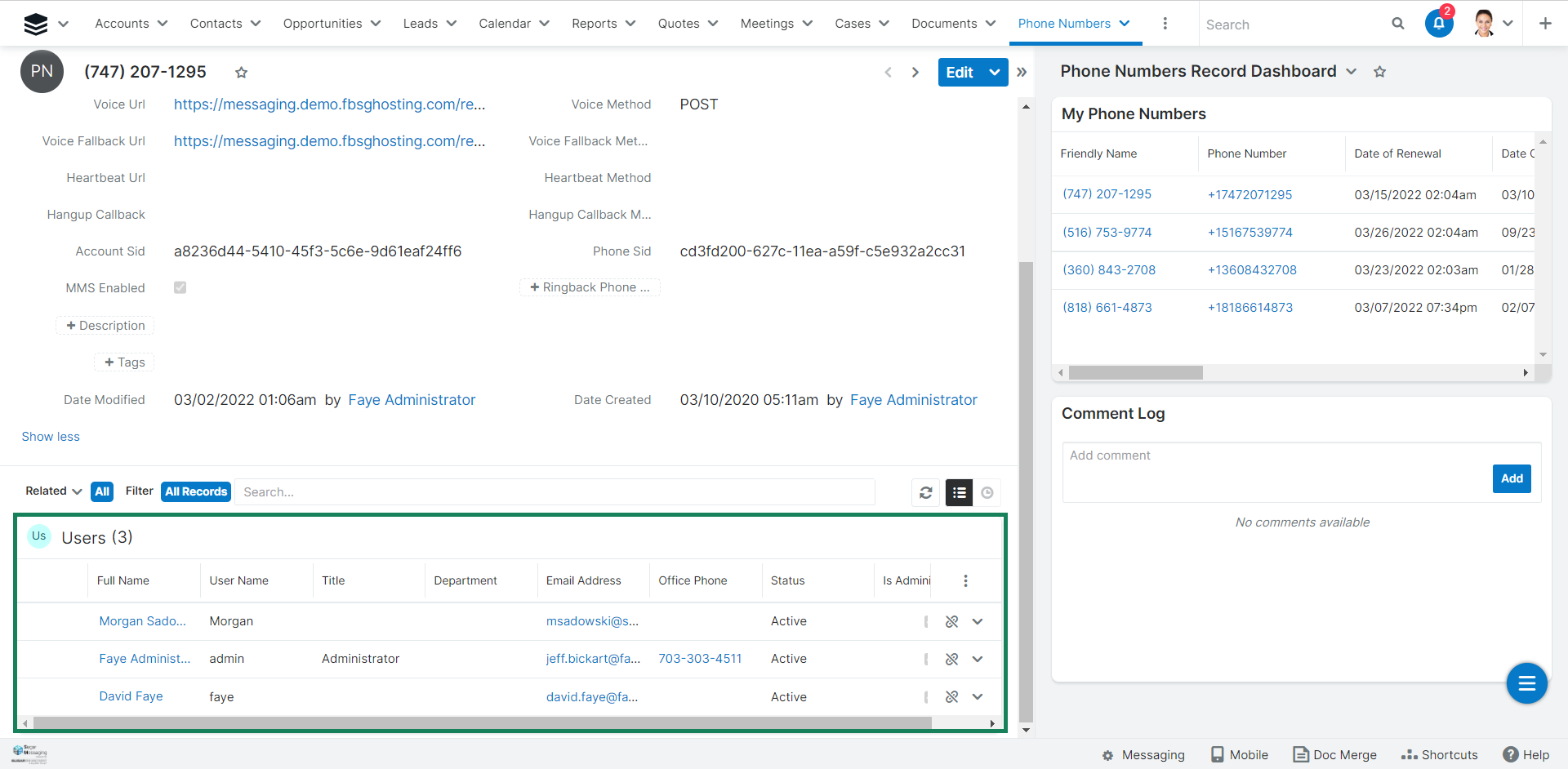The image size is (1568, 769).
Task: Expand the Edit button dropdown arrow
Action: [x=995, y=72]
